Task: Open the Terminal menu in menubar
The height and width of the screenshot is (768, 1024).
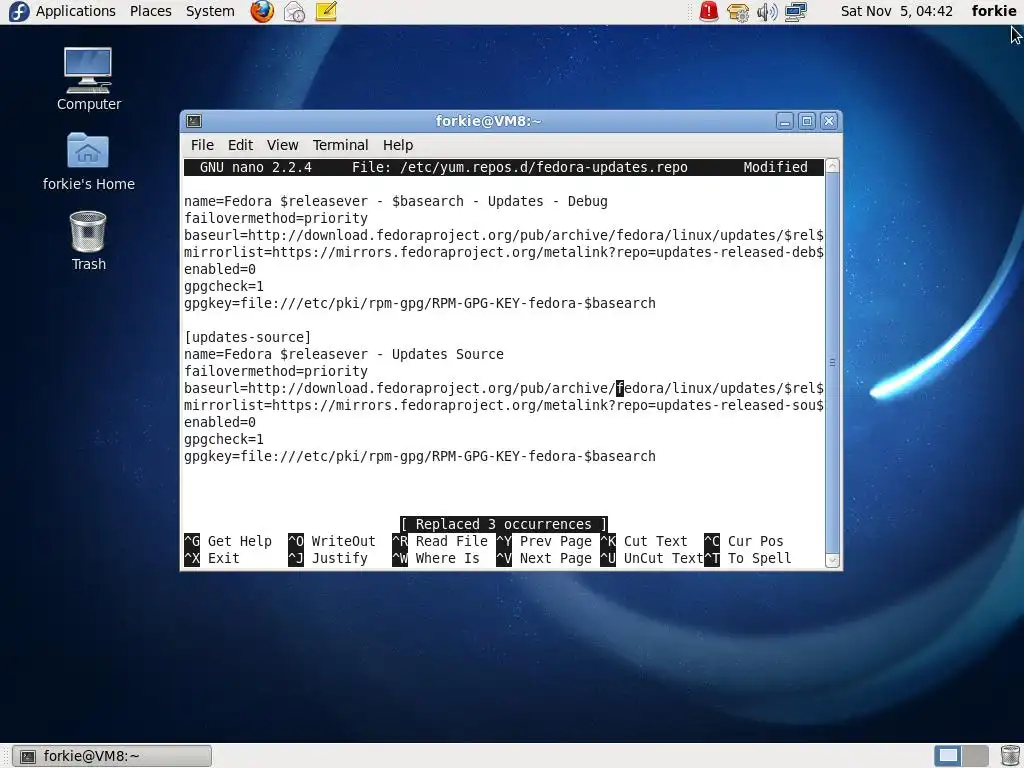Action: click(340, 145)
